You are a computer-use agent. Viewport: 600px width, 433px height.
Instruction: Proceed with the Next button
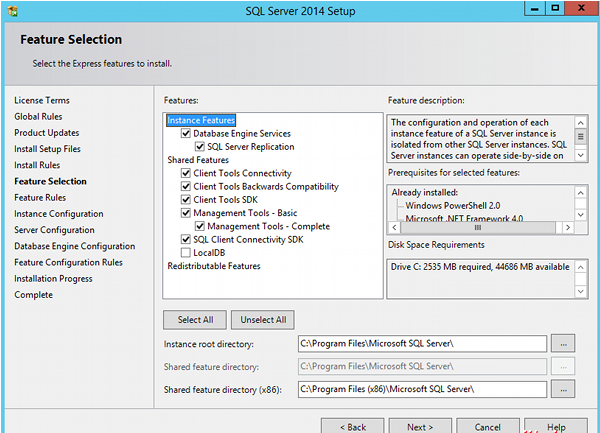pos(420,426)
